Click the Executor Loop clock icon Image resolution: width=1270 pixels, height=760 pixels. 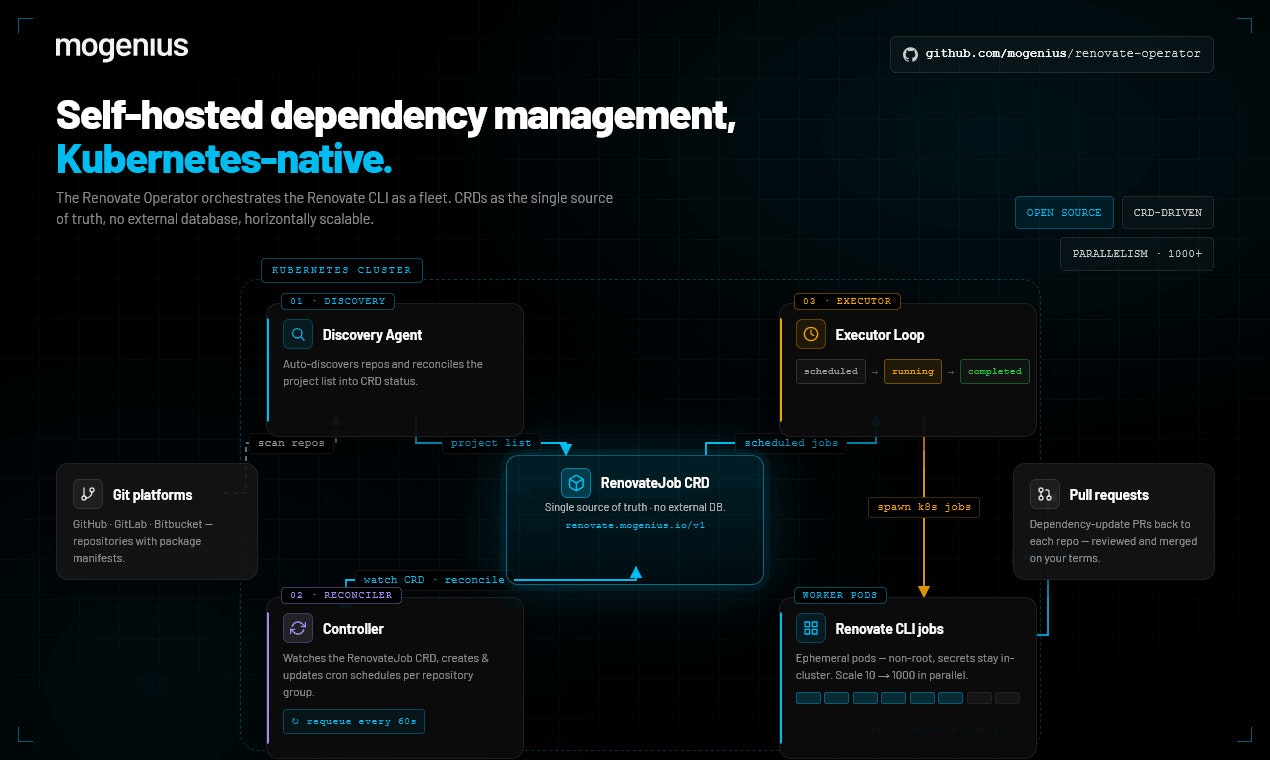click(811, 335)
